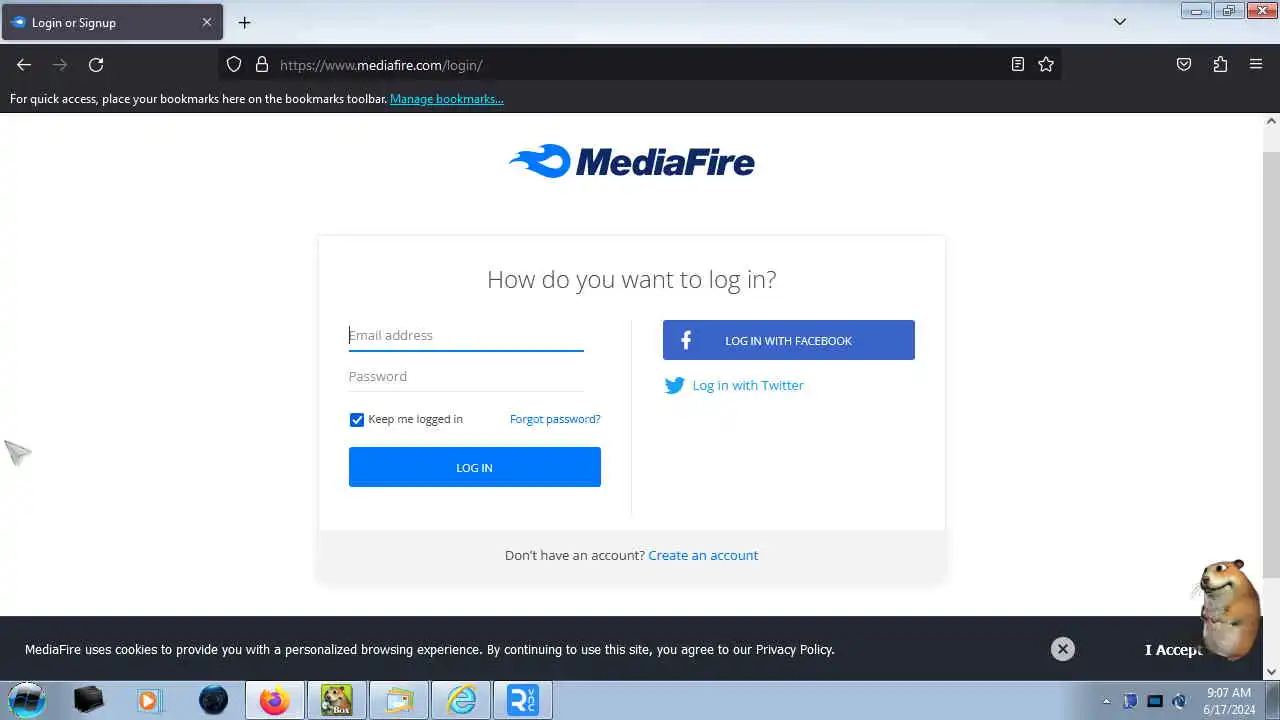Open the file explorer taskbar icon
This screenshot has height=720, width=1280.
click(399, 700)
